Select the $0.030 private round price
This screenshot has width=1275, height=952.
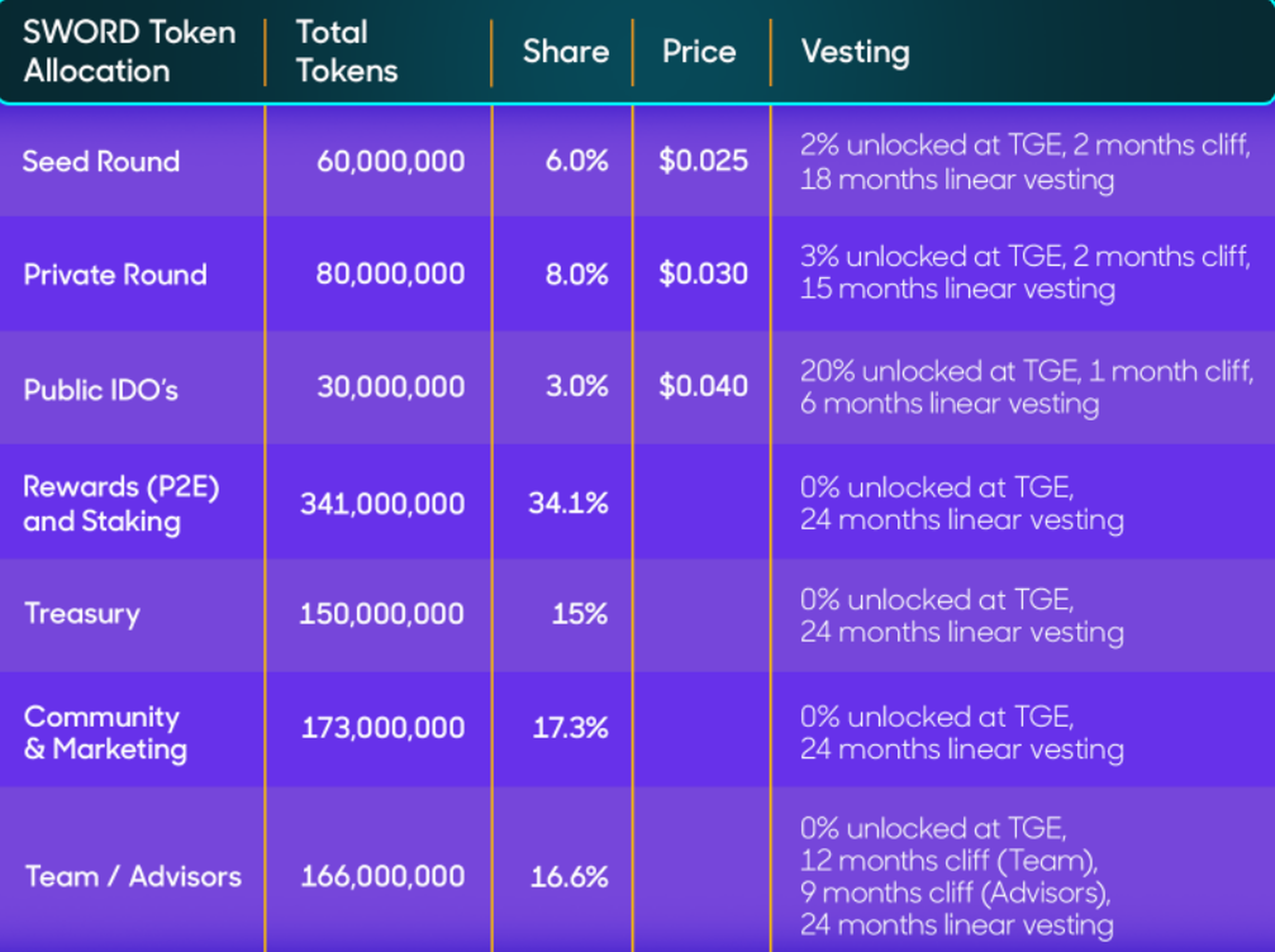(x=703, y=273)
